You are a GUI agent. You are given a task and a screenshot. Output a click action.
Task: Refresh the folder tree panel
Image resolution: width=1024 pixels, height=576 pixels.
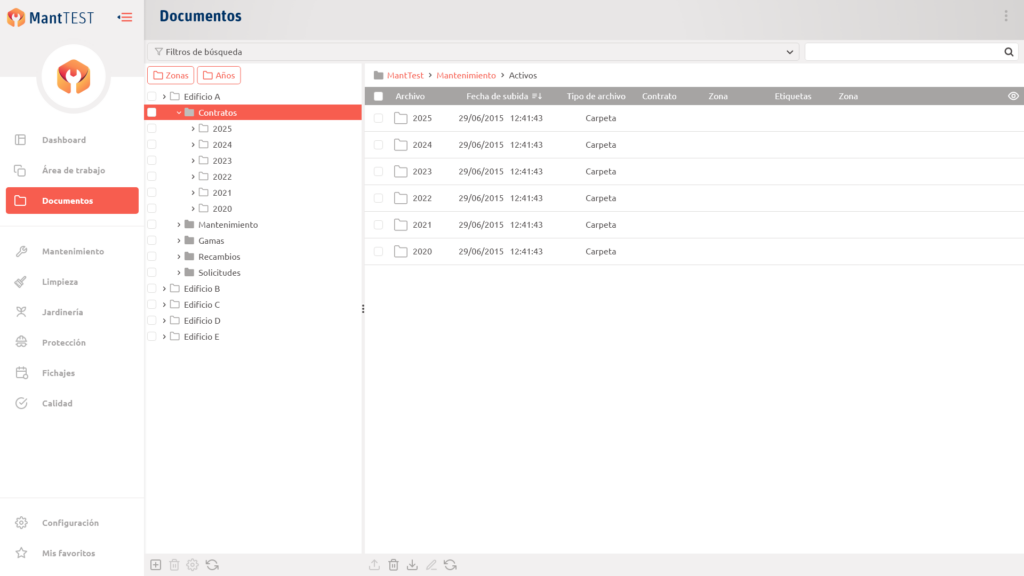212,565
